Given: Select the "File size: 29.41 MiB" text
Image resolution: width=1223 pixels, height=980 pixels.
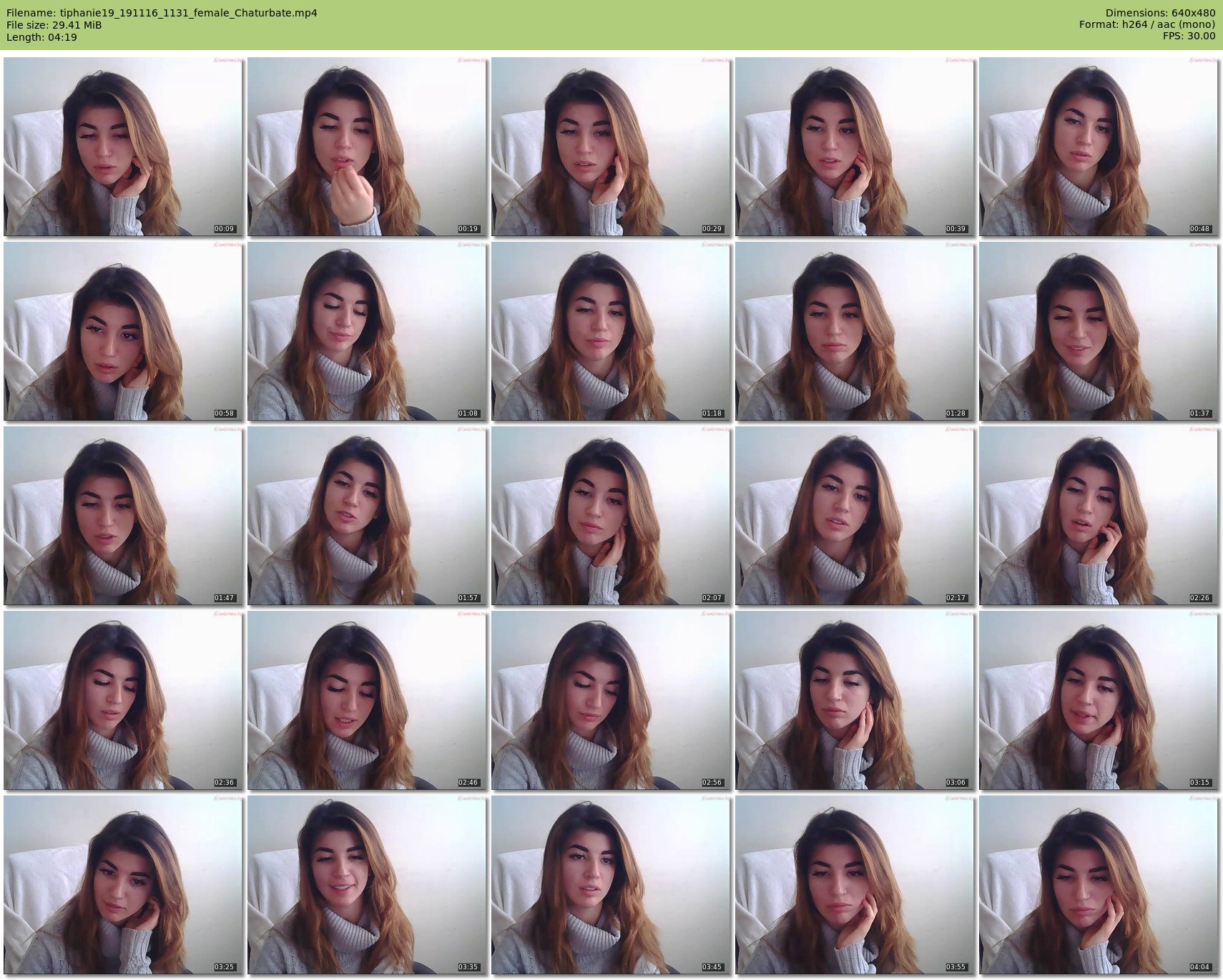Looking at the screenshot, I should tap(54, 25).
